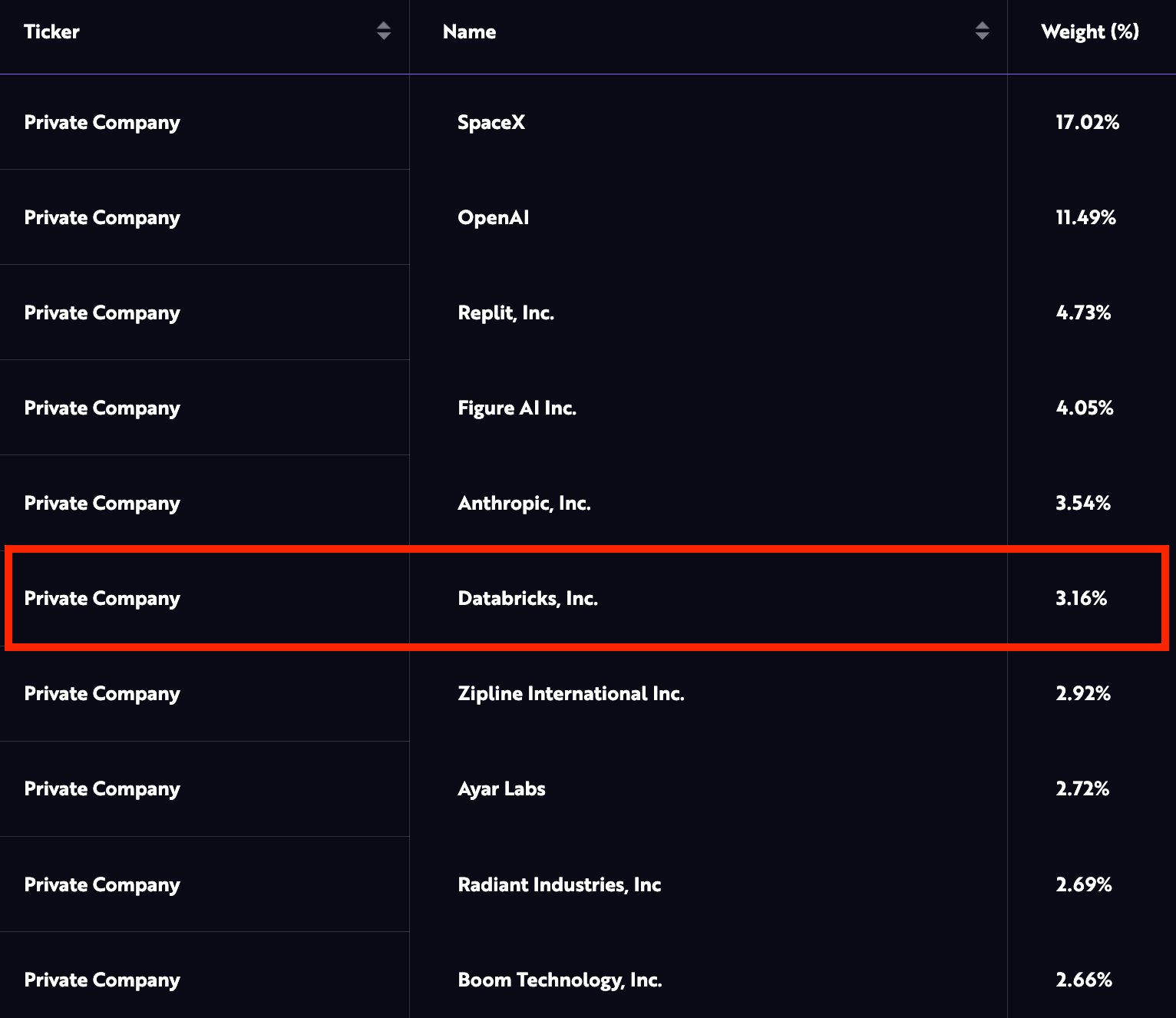Select the Name column header

[x=469, y=31]
